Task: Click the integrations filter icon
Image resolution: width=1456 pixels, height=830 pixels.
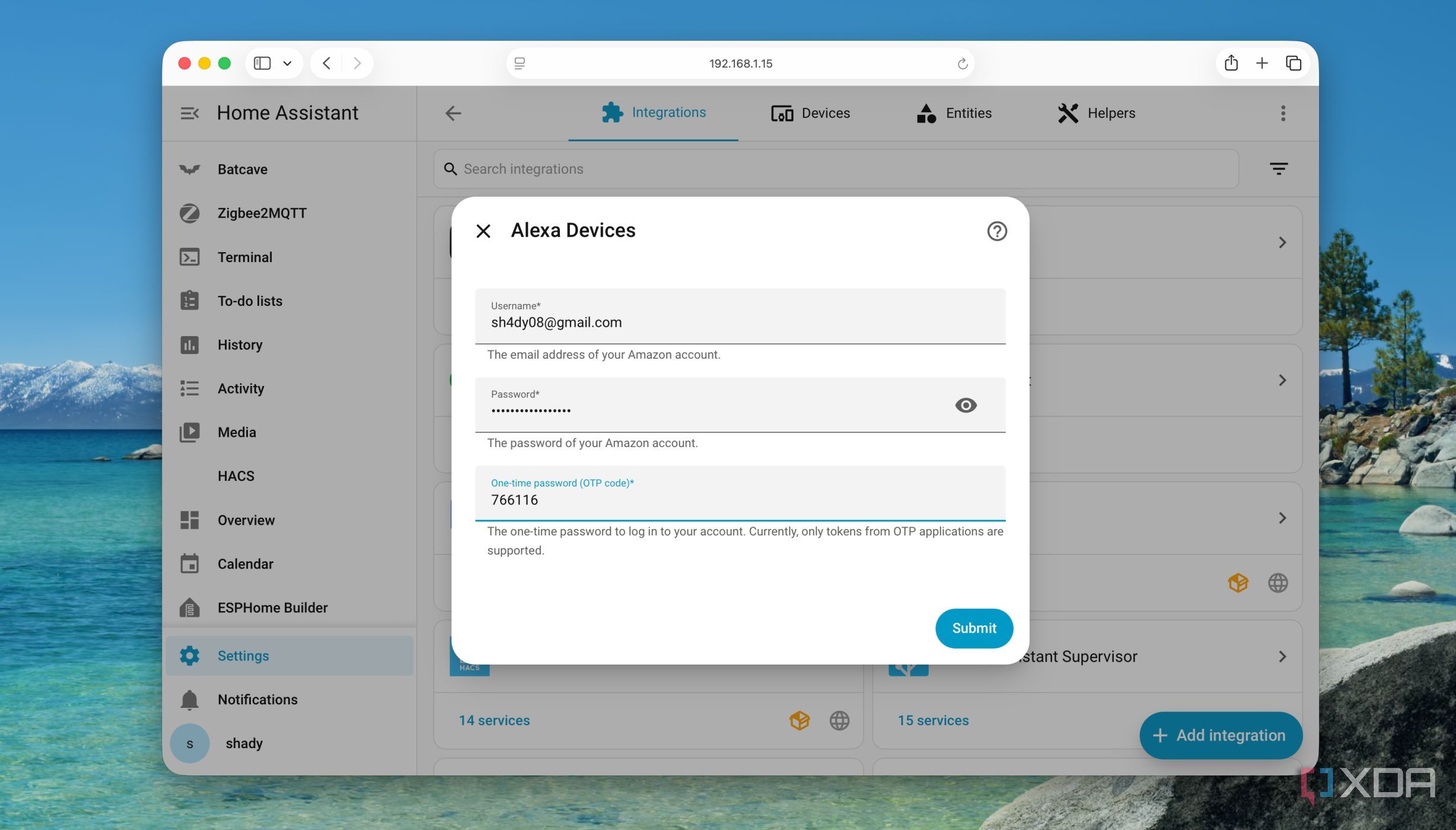Action: coord(1278,169)
